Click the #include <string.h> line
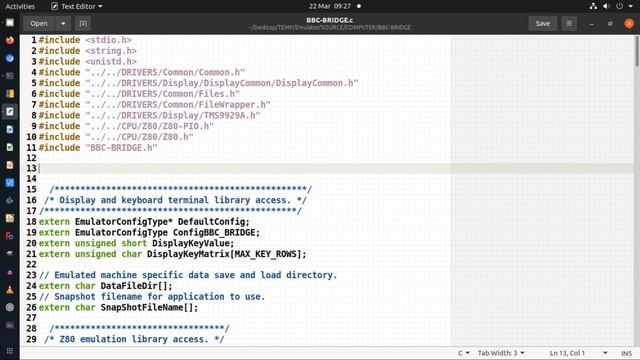 [88, 51]
